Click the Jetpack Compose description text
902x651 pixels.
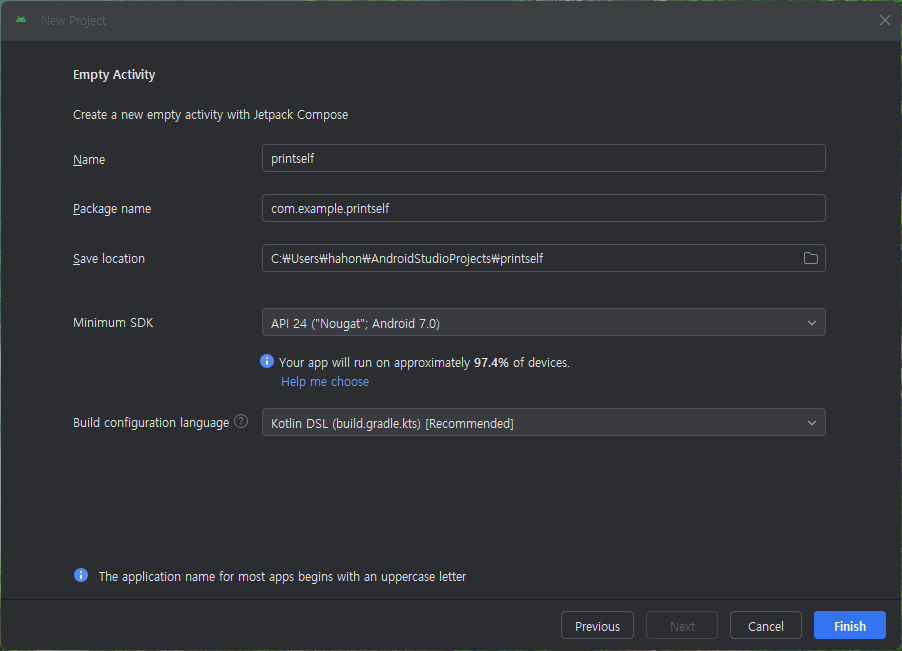click(211, 114)
